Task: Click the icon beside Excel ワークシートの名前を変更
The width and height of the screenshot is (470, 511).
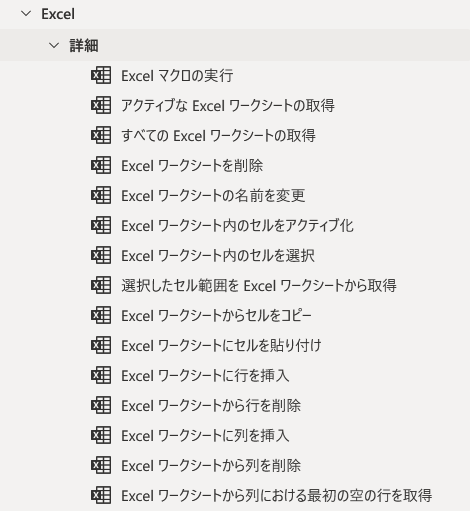Action: 101,195
